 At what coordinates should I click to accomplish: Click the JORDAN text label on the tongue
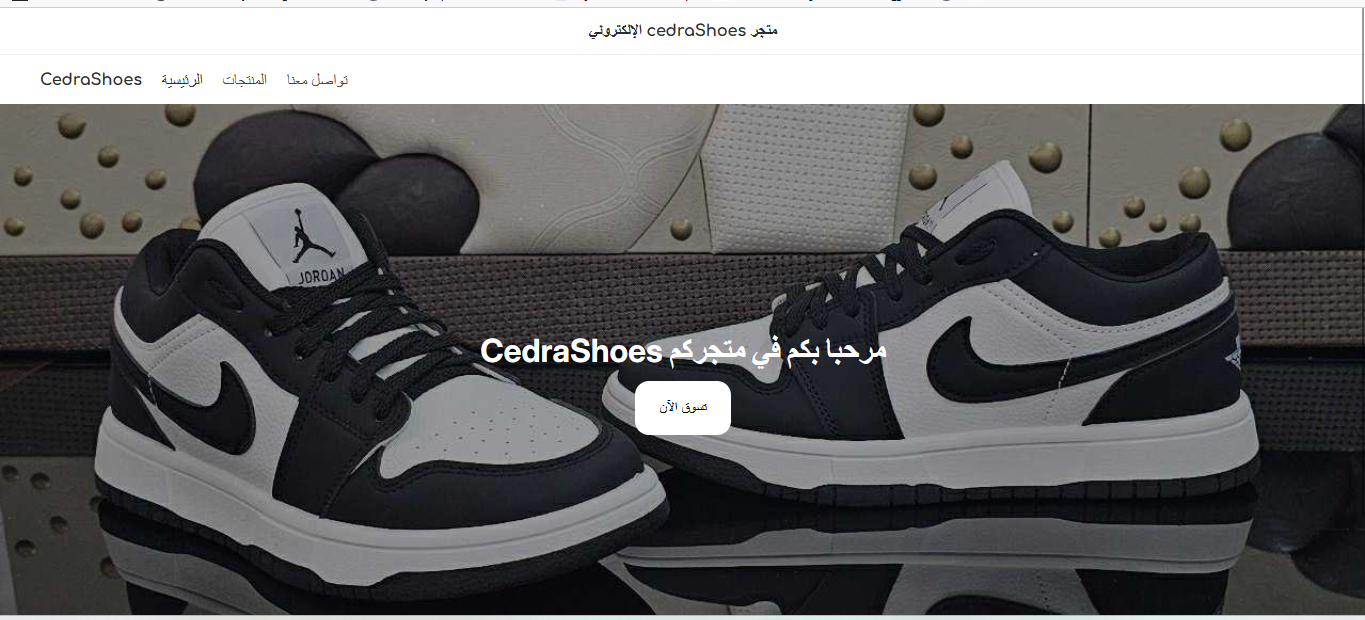(x=320, y=277)
